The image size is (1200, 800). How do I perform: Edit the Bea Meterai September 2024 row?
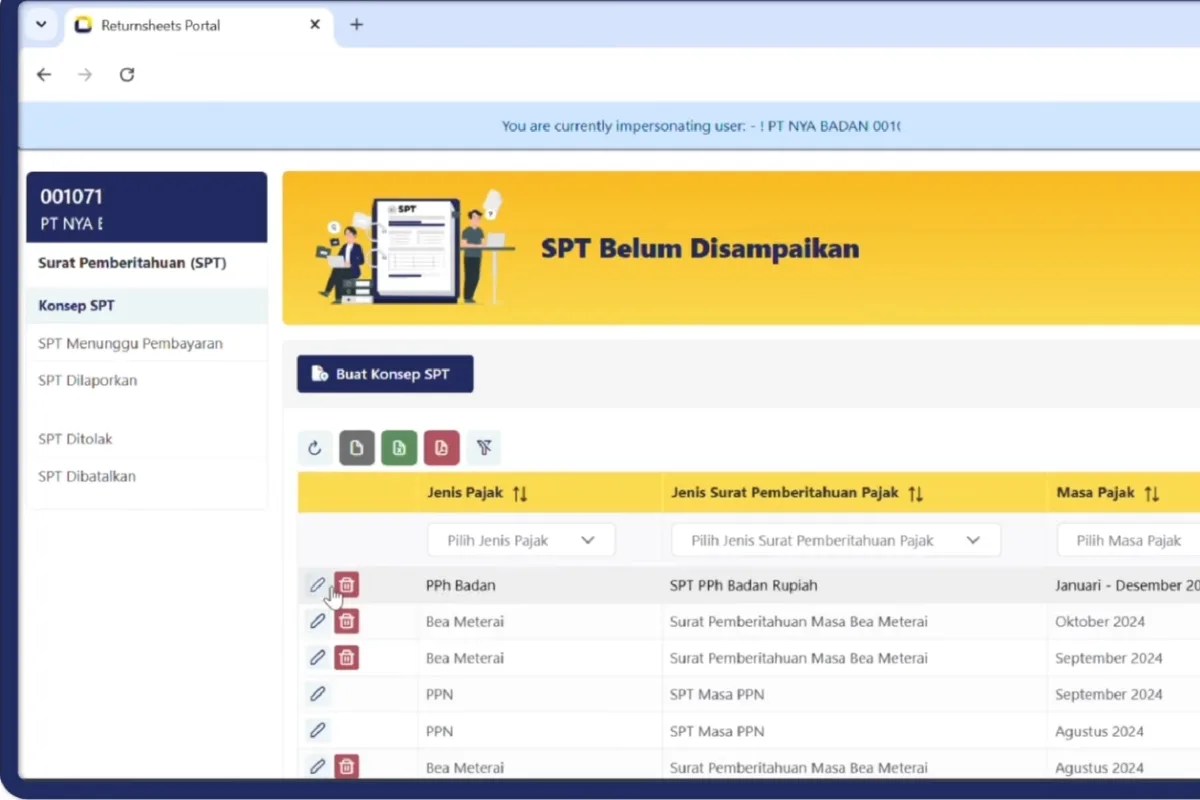pyautogui.click(x=317, y=657)
